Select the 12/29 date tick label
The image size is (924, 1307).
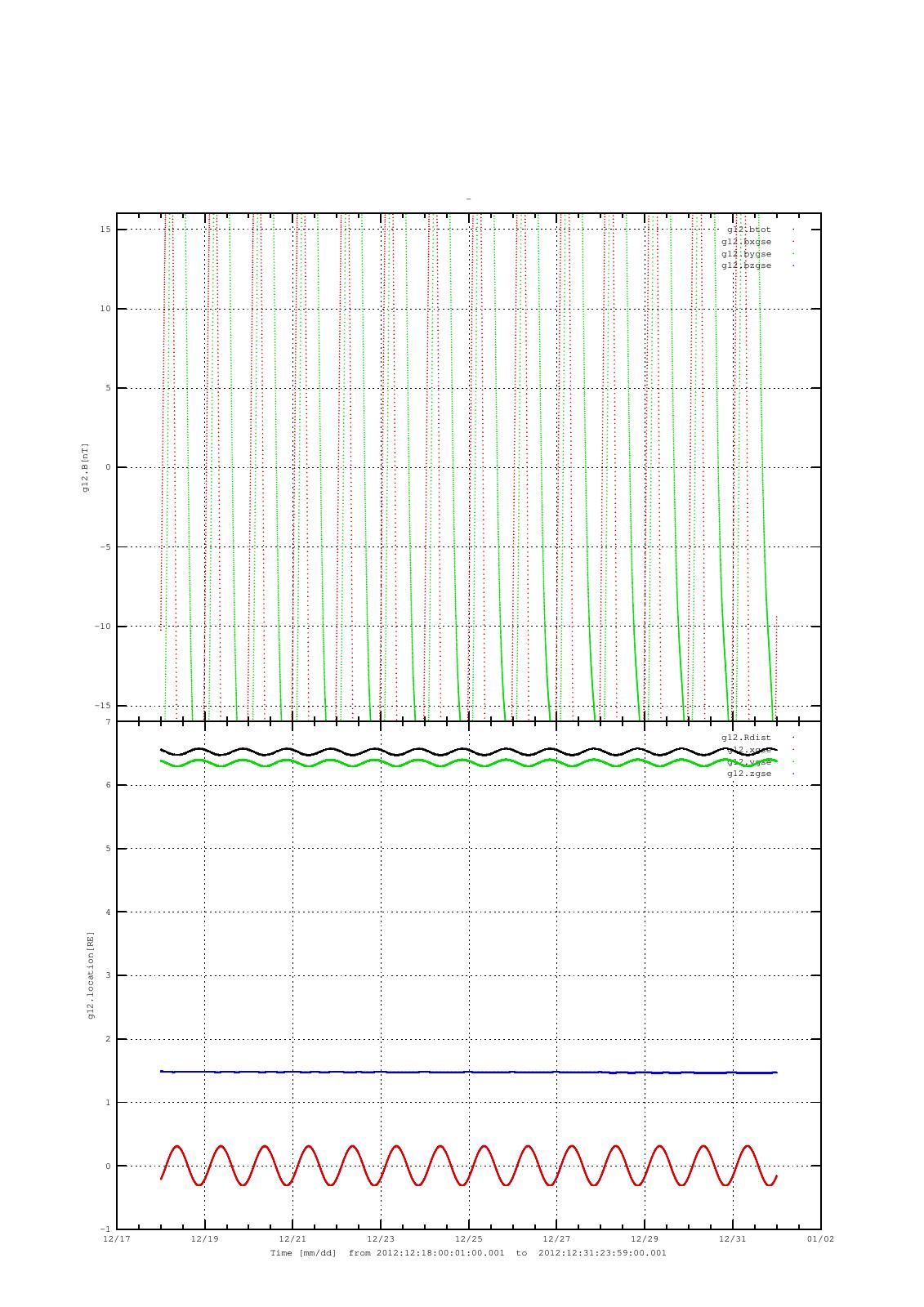click(645, 1239)
